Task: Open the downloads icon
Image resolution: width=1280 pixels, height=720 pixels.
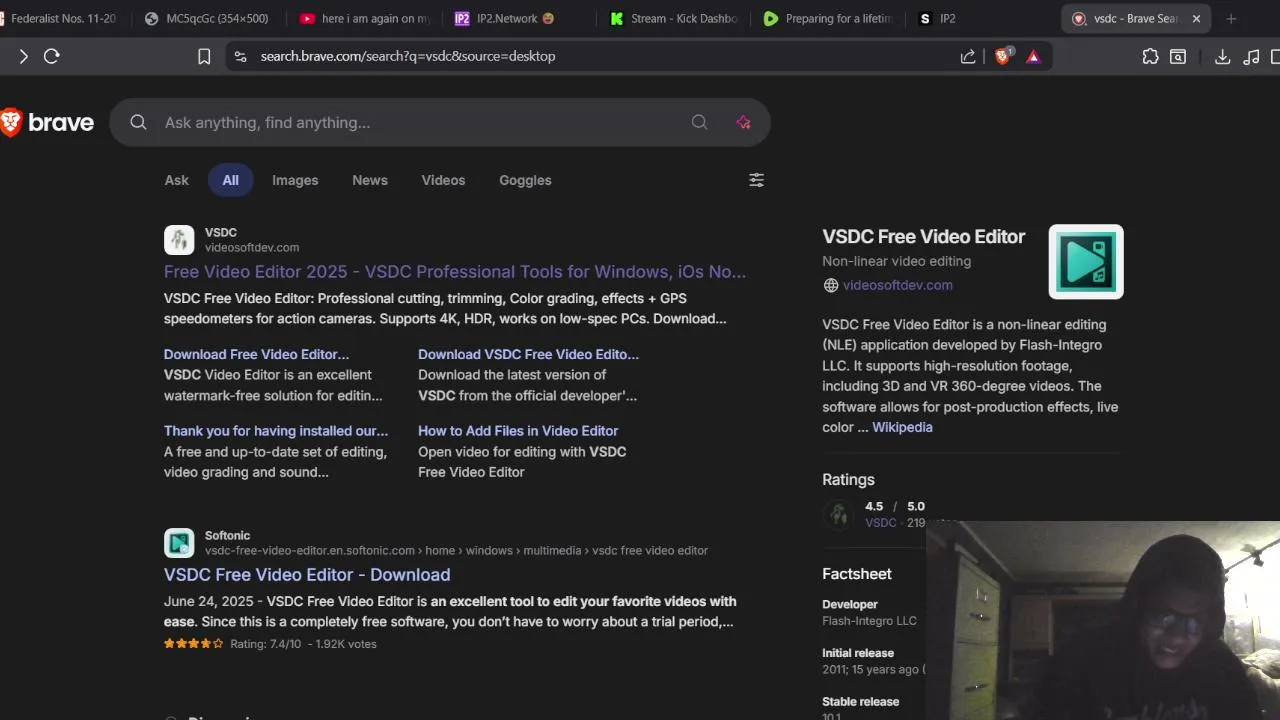Action: click(1222, 57)
